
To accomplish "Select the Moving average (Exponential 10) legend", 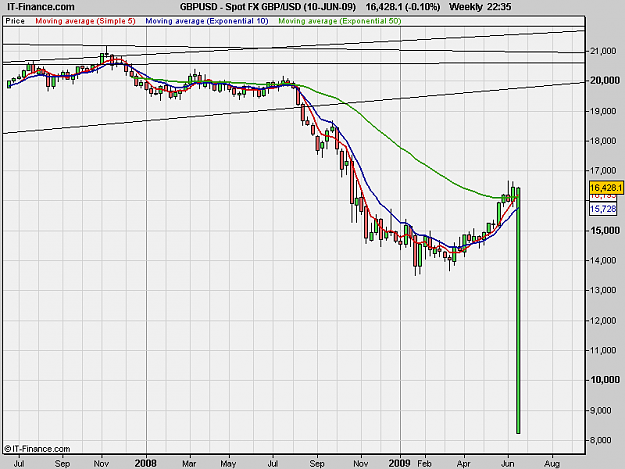I will pos(207,21).
